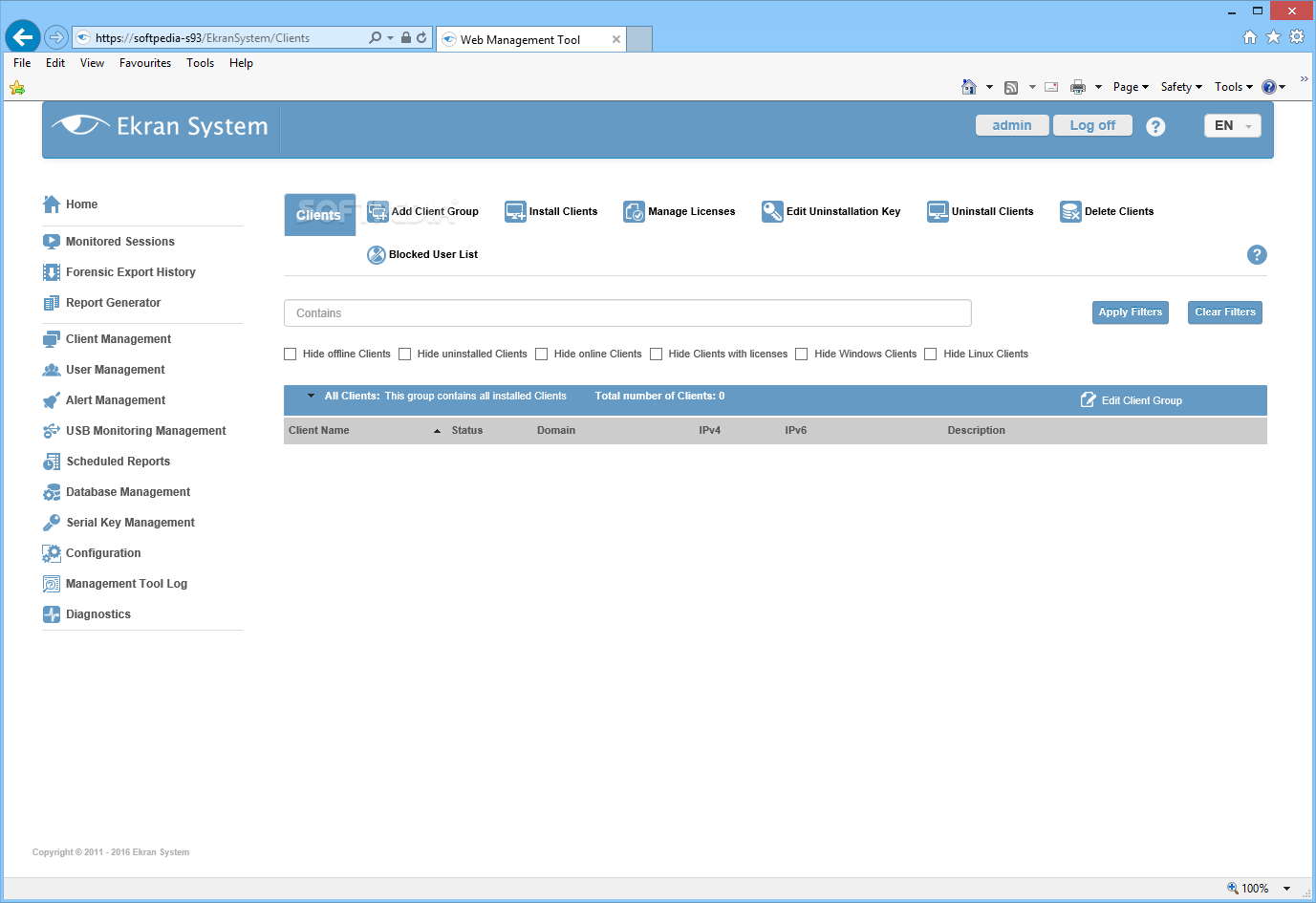This screenshot has height=903, width=1316.
Task: Open the File menu
Action: 22,63
